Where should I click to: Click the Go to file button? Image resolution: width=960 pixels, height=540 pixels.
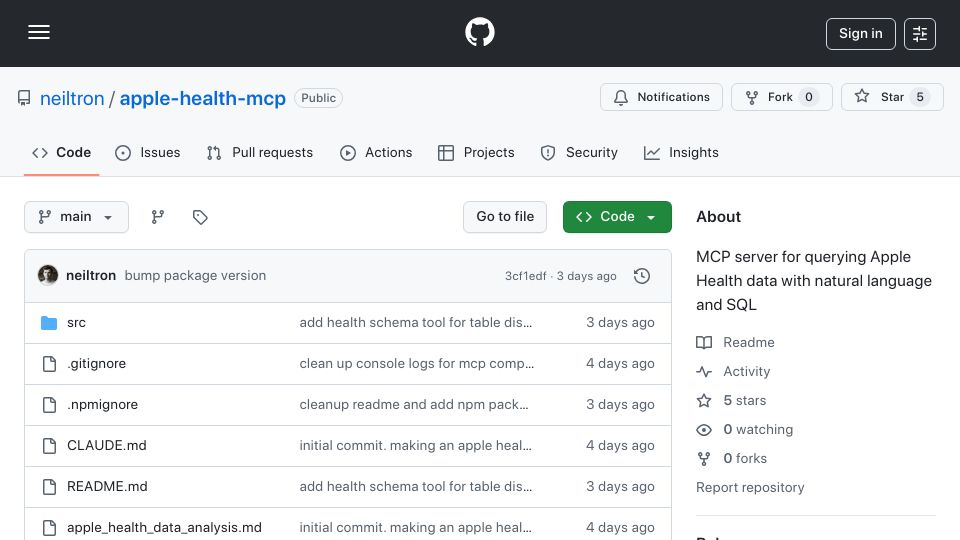504,217
